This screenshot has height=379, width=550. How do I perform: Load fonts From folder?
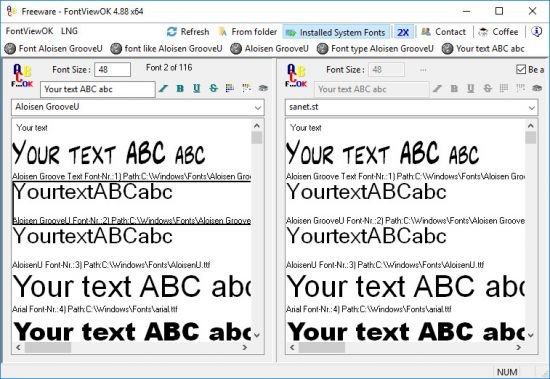247,32
